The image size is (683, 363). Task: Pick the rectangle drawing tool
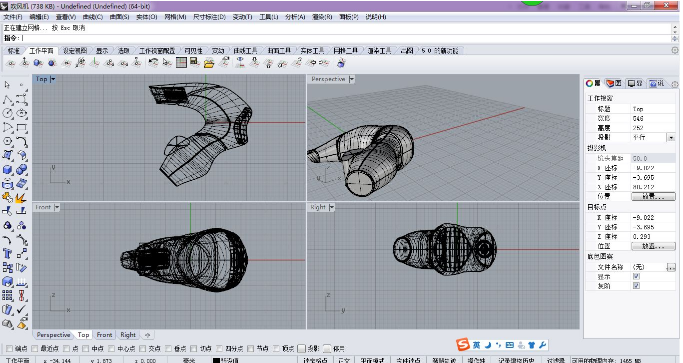(21, 128)
